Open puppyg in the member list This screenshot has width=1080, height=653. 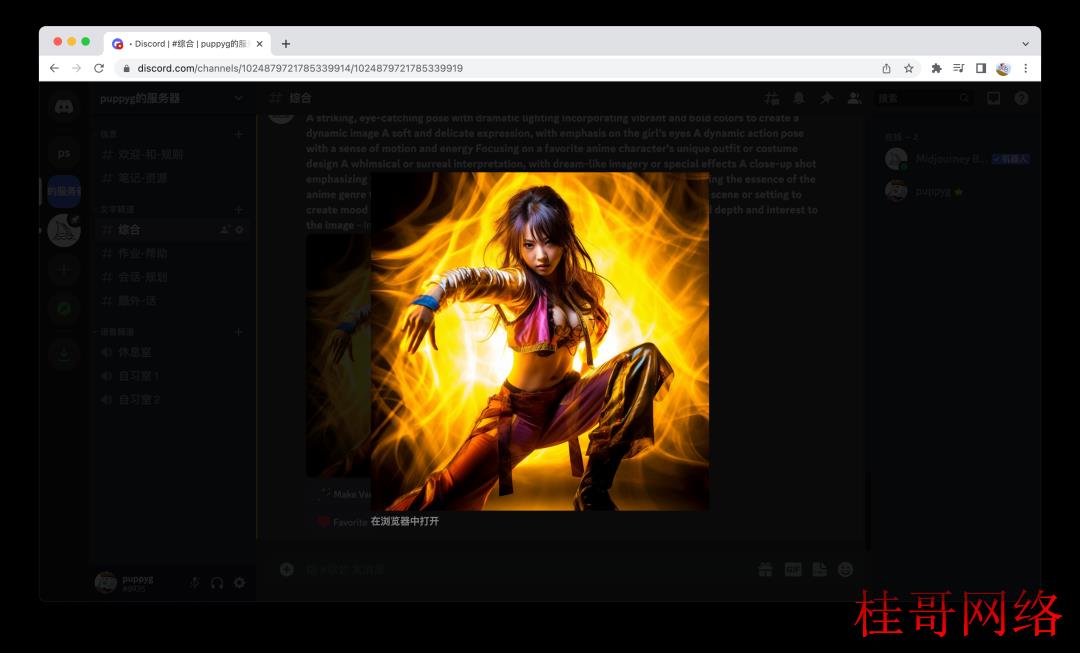point(957,191)
